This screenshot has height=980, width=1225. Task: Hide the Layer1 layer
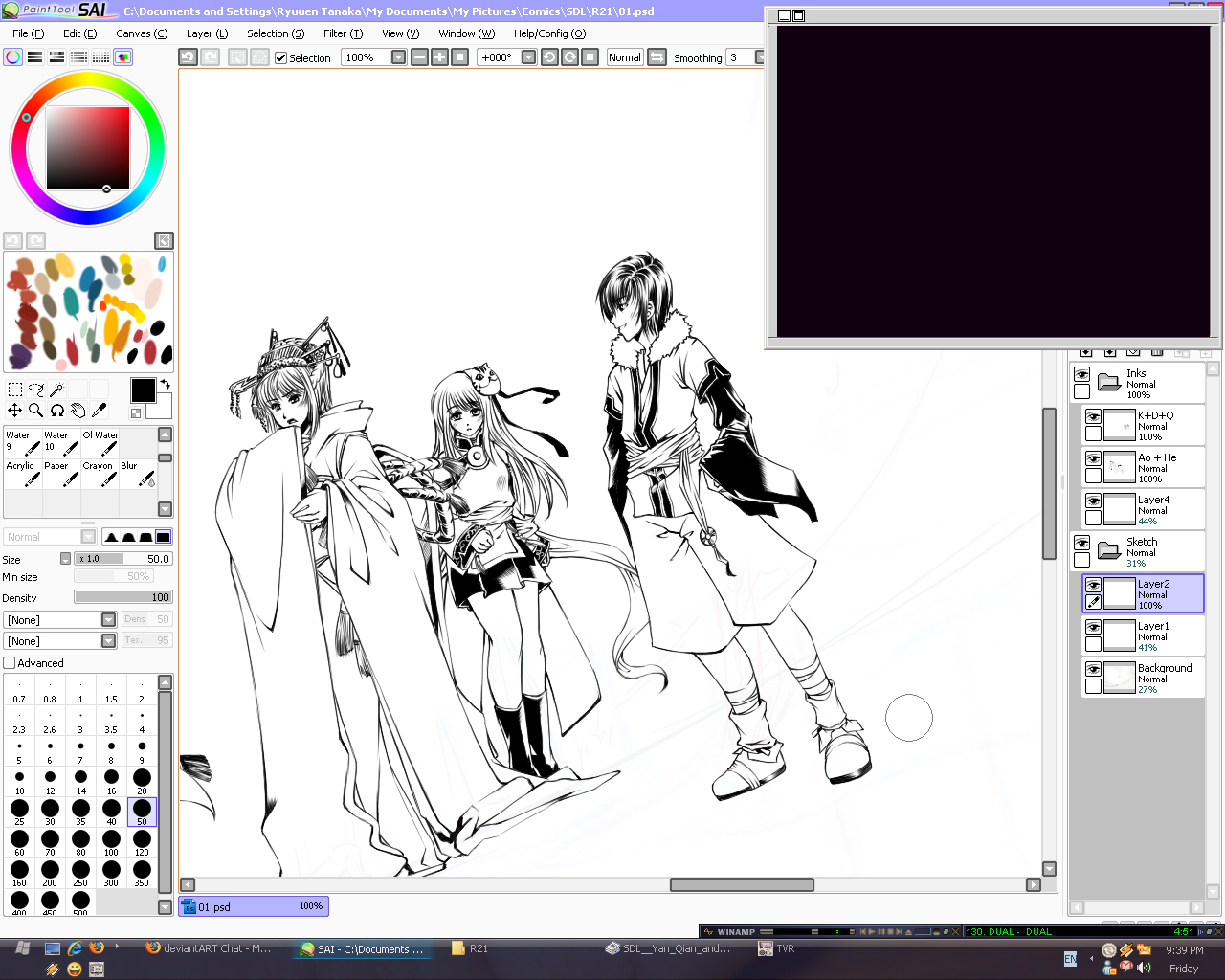[x=1093, y=627]
